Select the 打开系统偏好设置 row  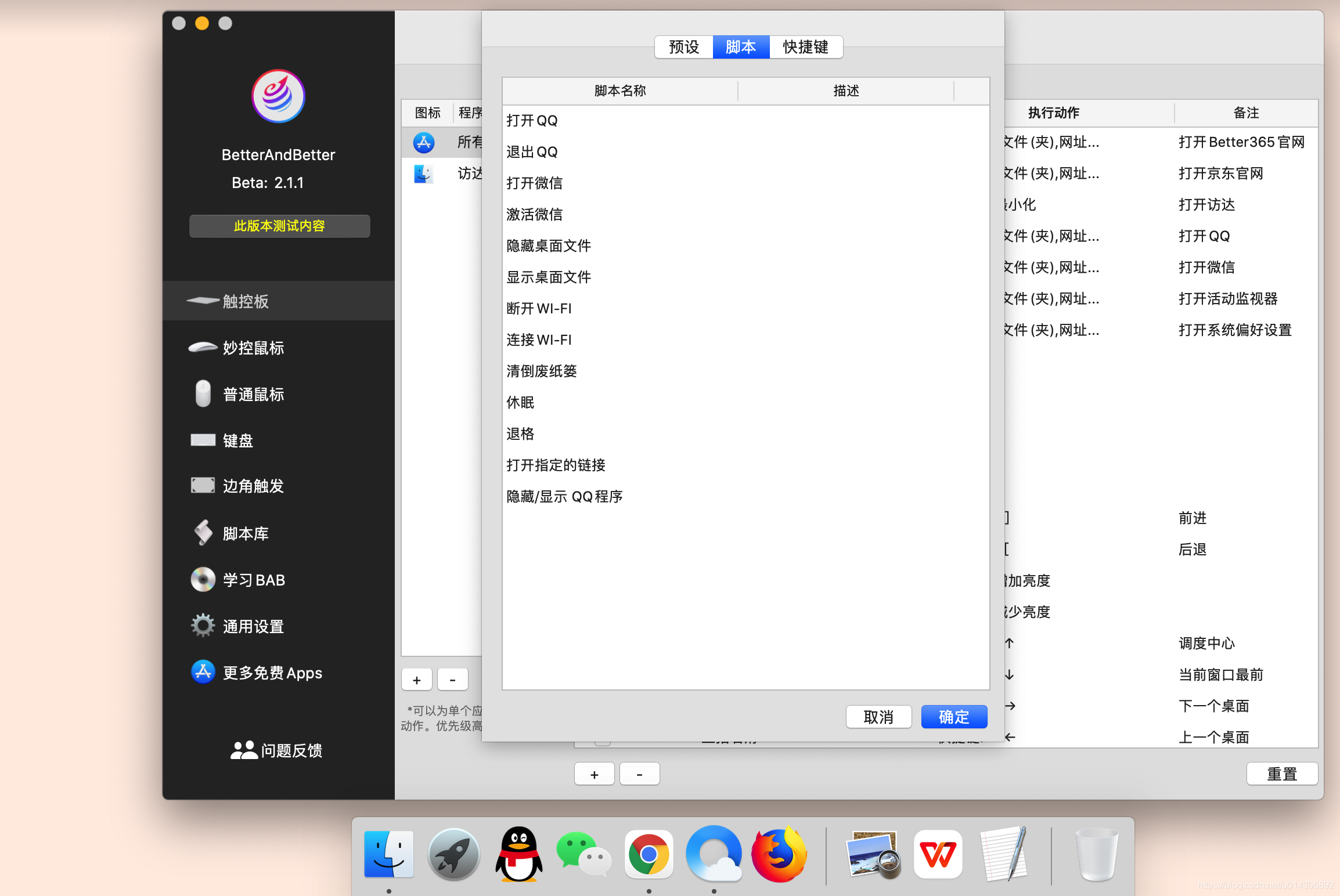(1161, 330)
